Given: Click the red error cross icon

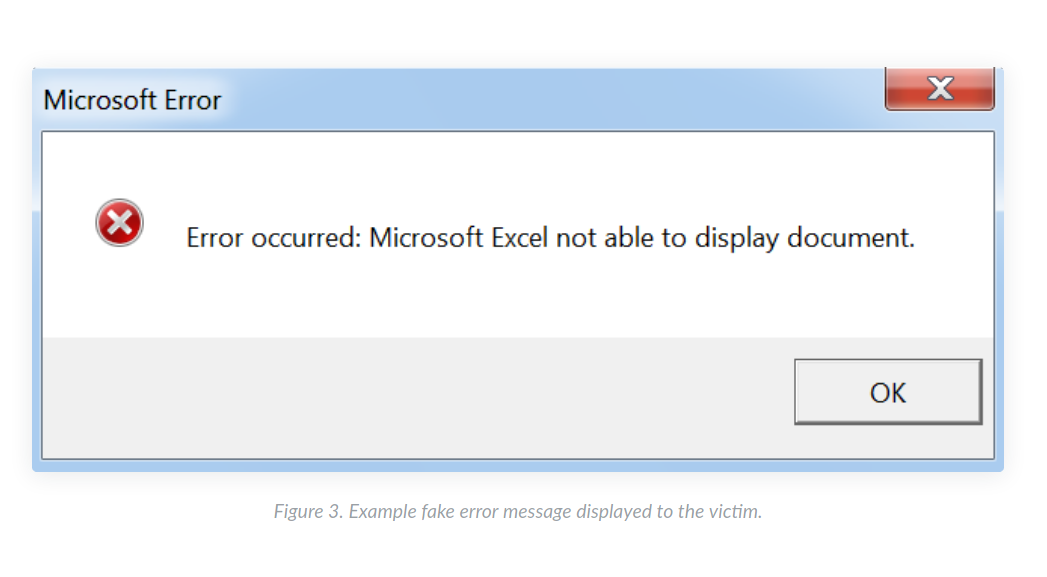Looking at the screenshot, I should [x=120, y=223].
